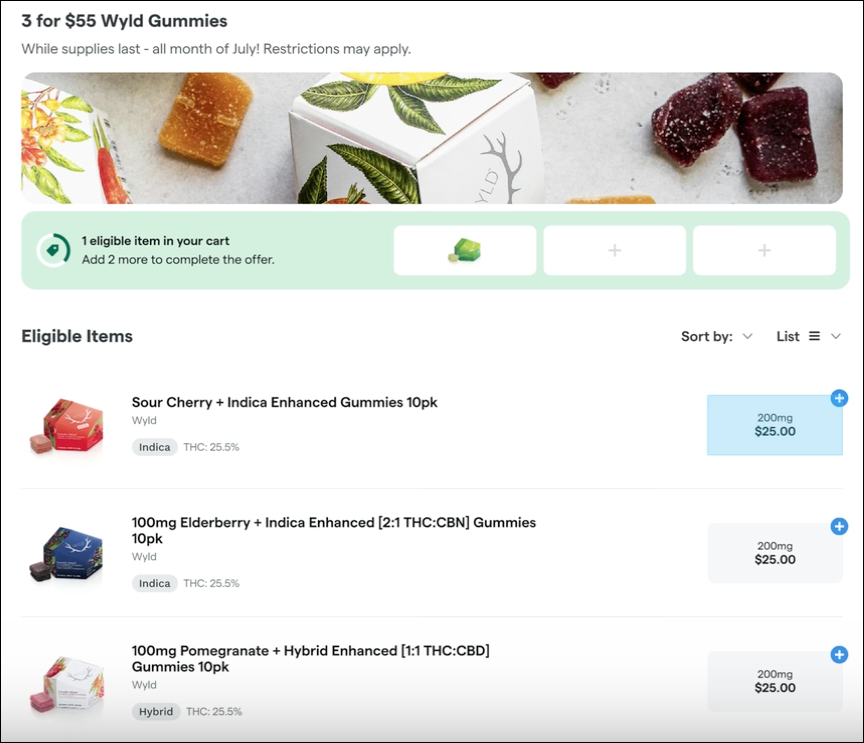Image resolution: width=864 pixels, height=743 pixels.
Task: Select Sour Cherry 200mg $25.00 option
Action: point(775,425)
